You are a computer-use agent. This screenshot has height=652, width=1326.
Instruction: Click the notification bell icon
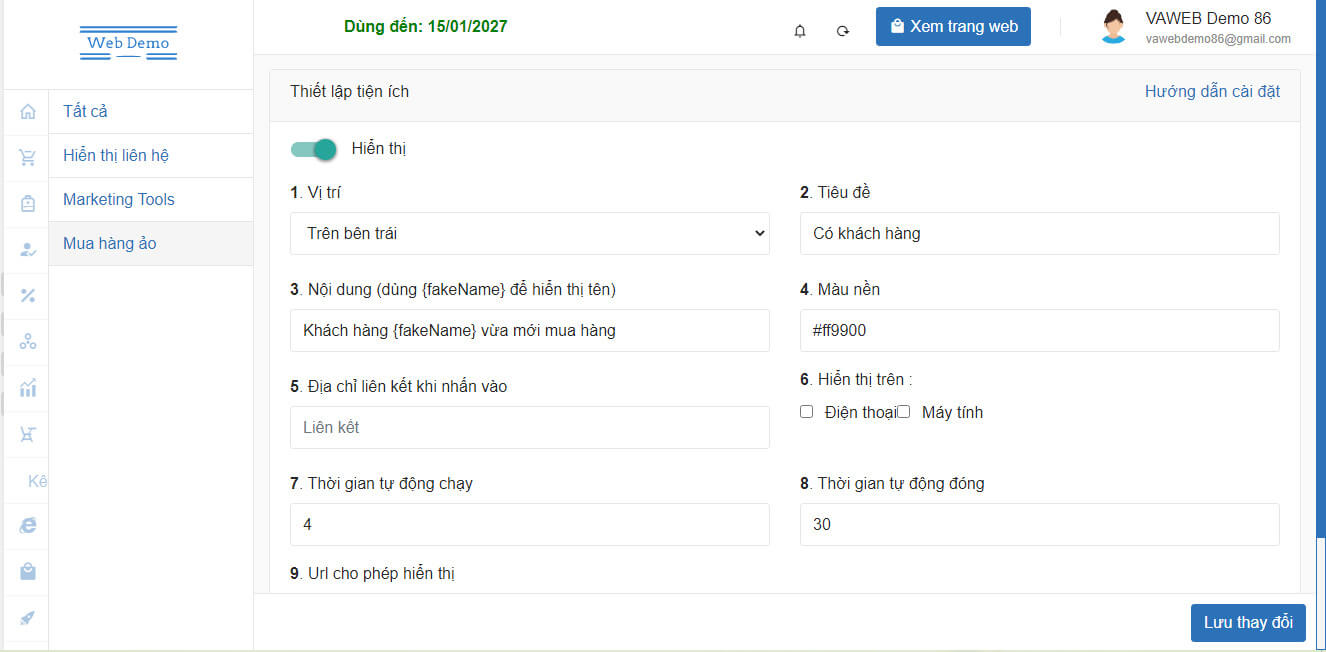tap(799, 31)
